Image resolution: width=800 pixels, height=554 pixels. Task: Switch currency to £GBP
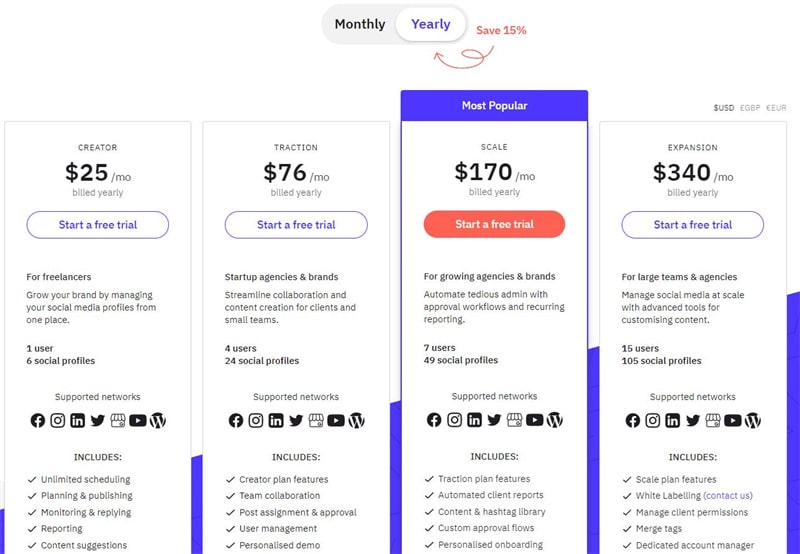[750, 108]
